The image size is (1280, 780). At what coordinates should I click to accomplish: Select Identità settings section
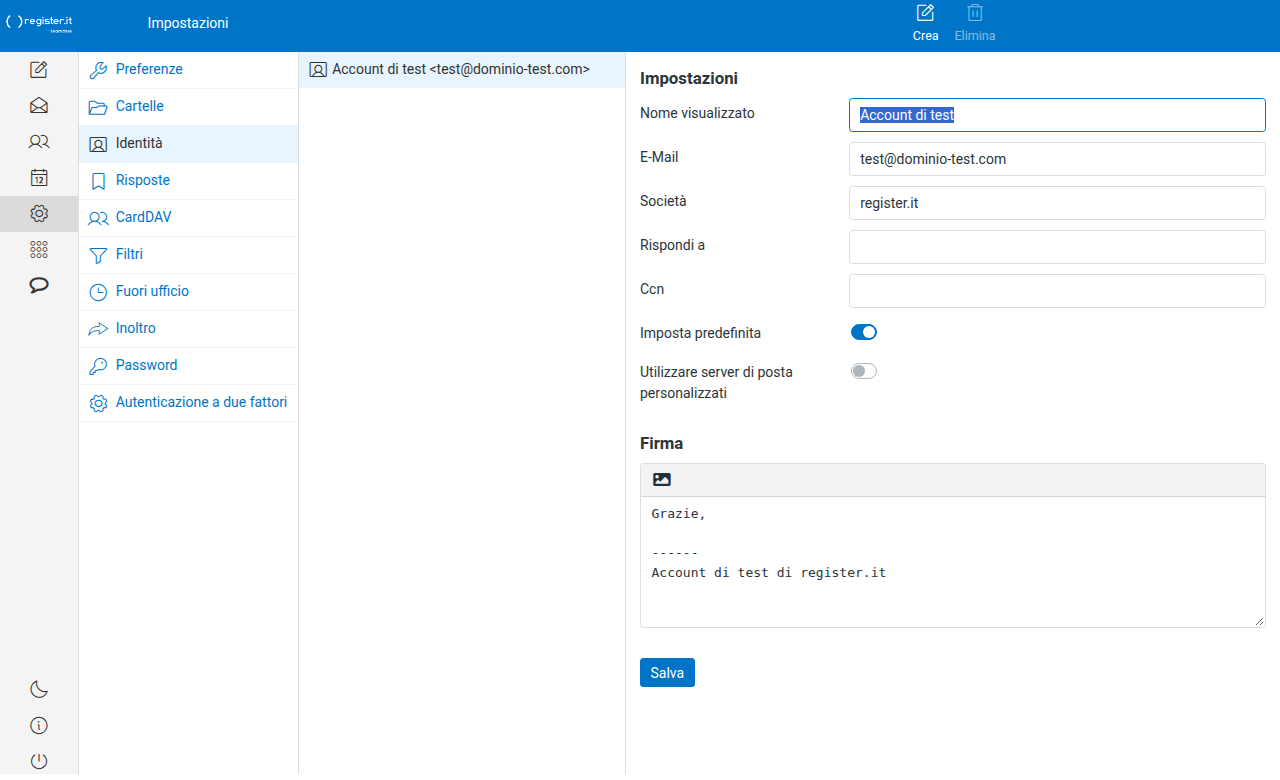[x=189, y=144]
